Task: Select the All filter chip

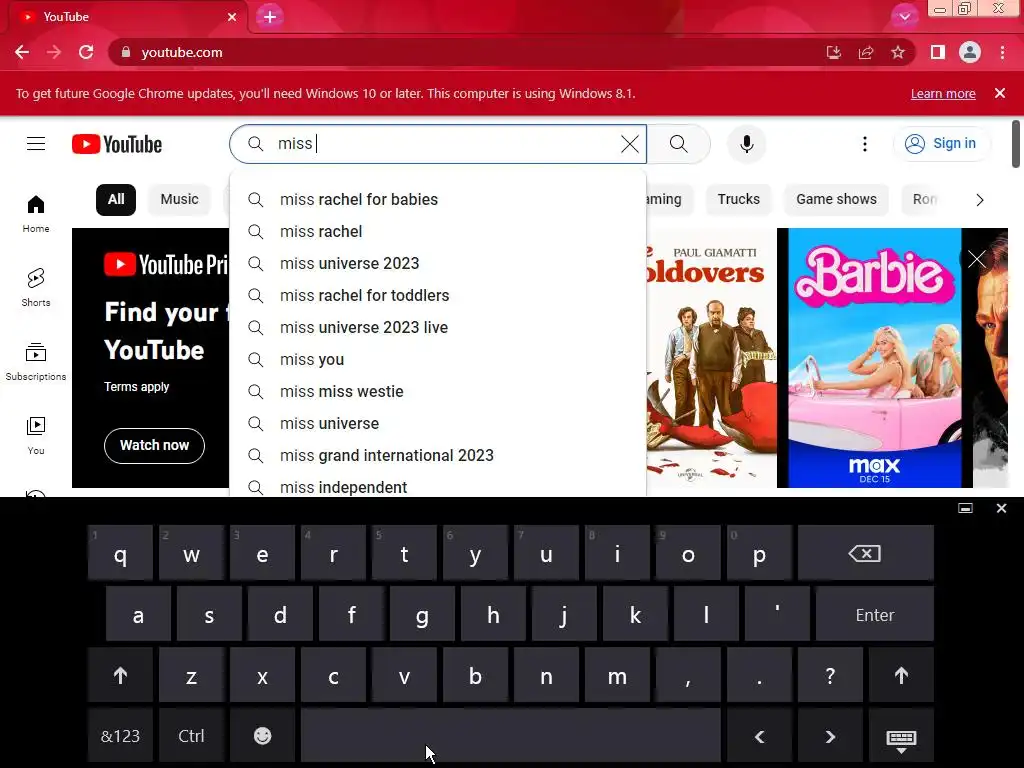Action: click(x=116, y=199)
